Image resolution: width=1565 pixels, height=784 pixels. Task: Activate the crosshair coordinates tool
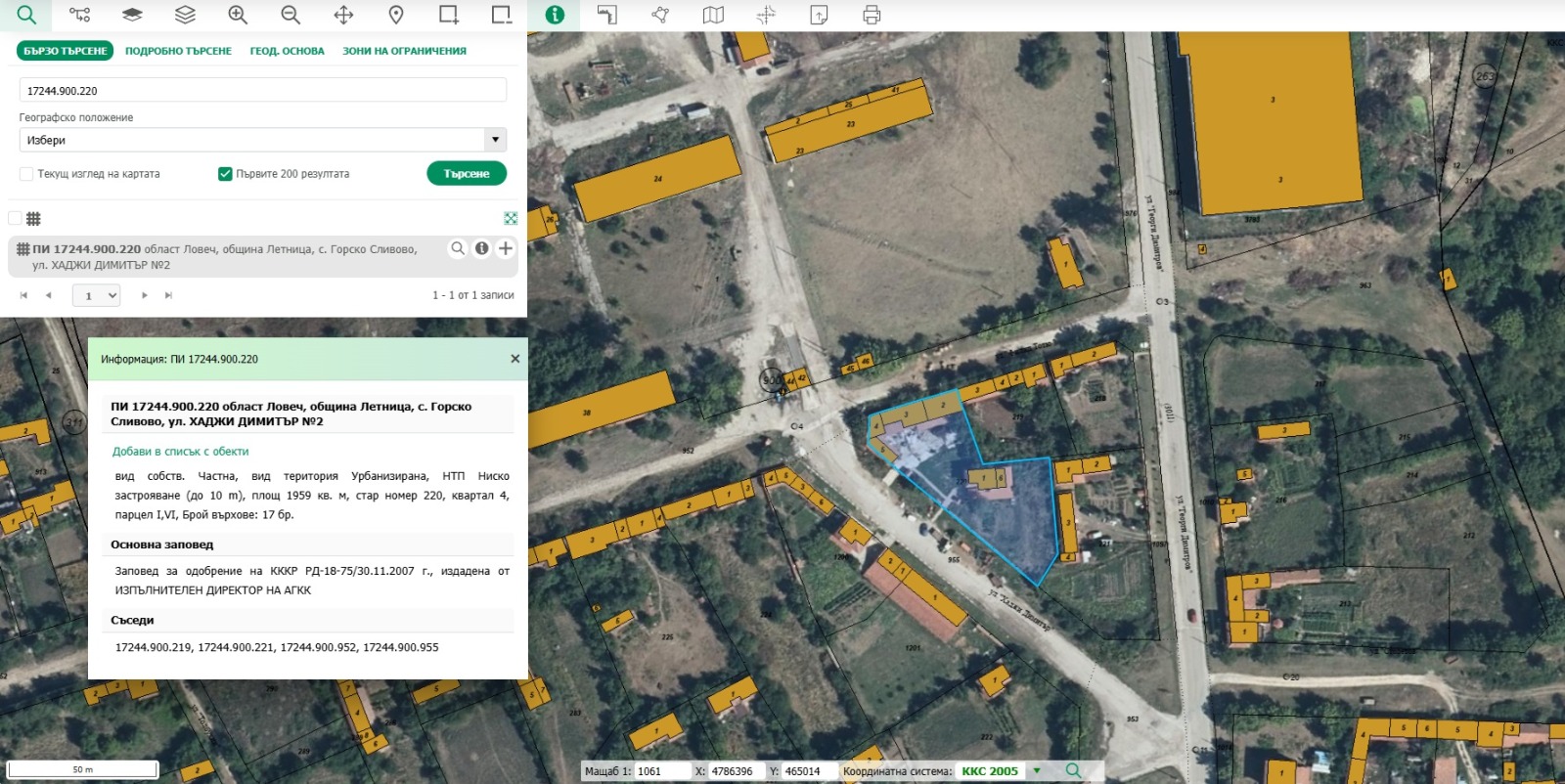click(766, 15)
